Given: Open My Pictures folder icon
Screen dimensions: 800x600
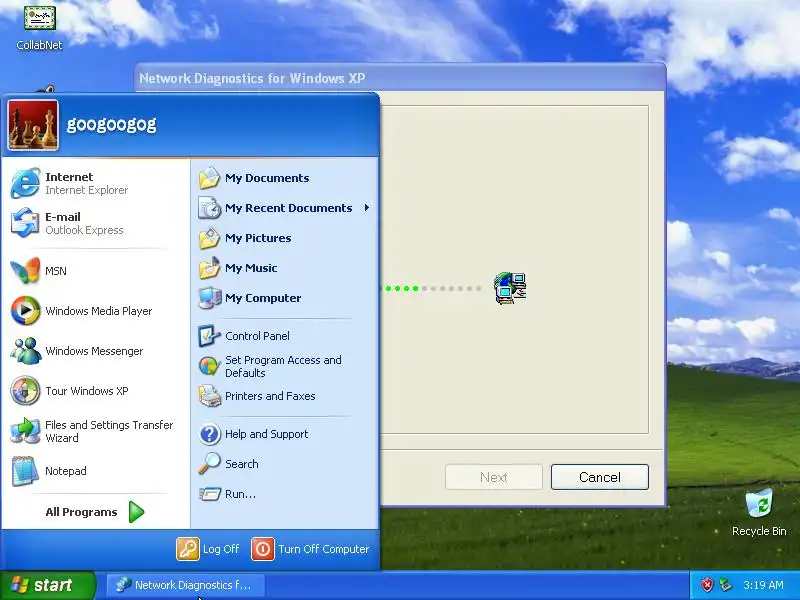Looking at the screenshot, I should pos(209,238).
